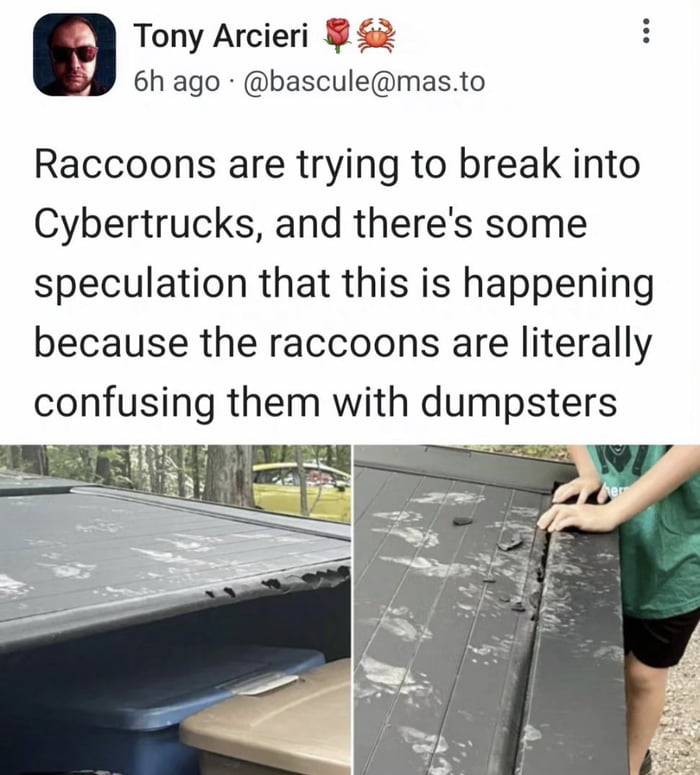This screenshot has width=700, height=775.
Task: Click the rose emoji beside the name
Action: pyautogui.click(x=336, y=36)
